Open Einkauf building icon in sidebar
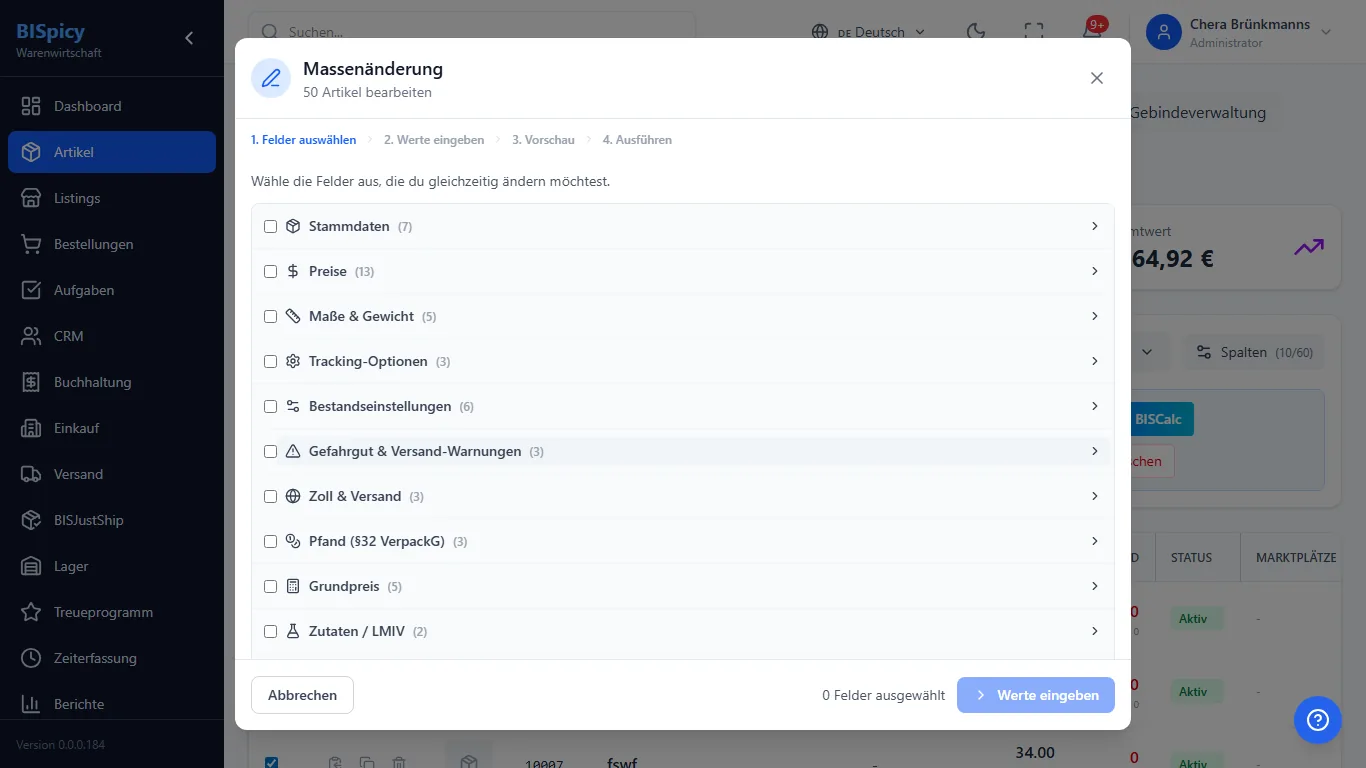This screenshot has width=1366, height=768. 31,428
